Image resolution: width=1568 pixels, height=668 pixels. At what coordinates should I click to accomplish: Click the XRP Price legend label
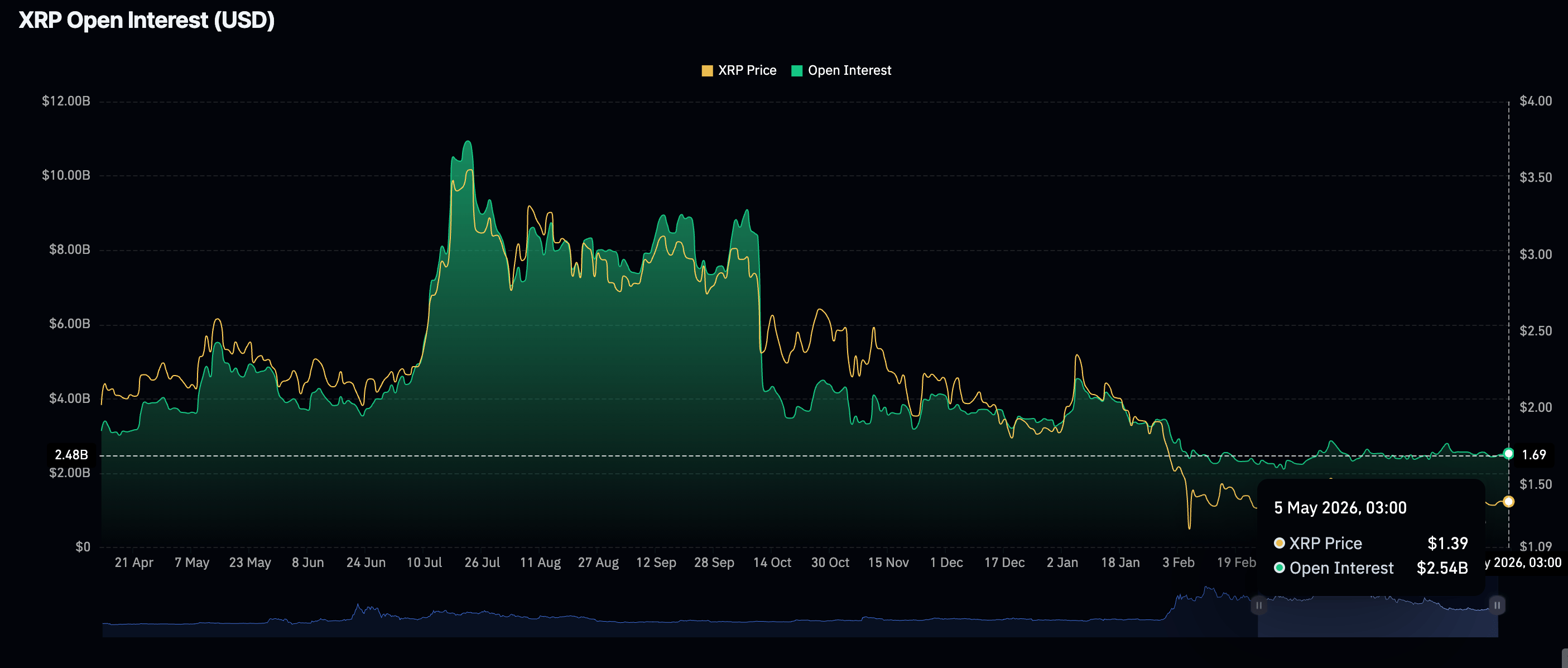click(x=747, y=71)
